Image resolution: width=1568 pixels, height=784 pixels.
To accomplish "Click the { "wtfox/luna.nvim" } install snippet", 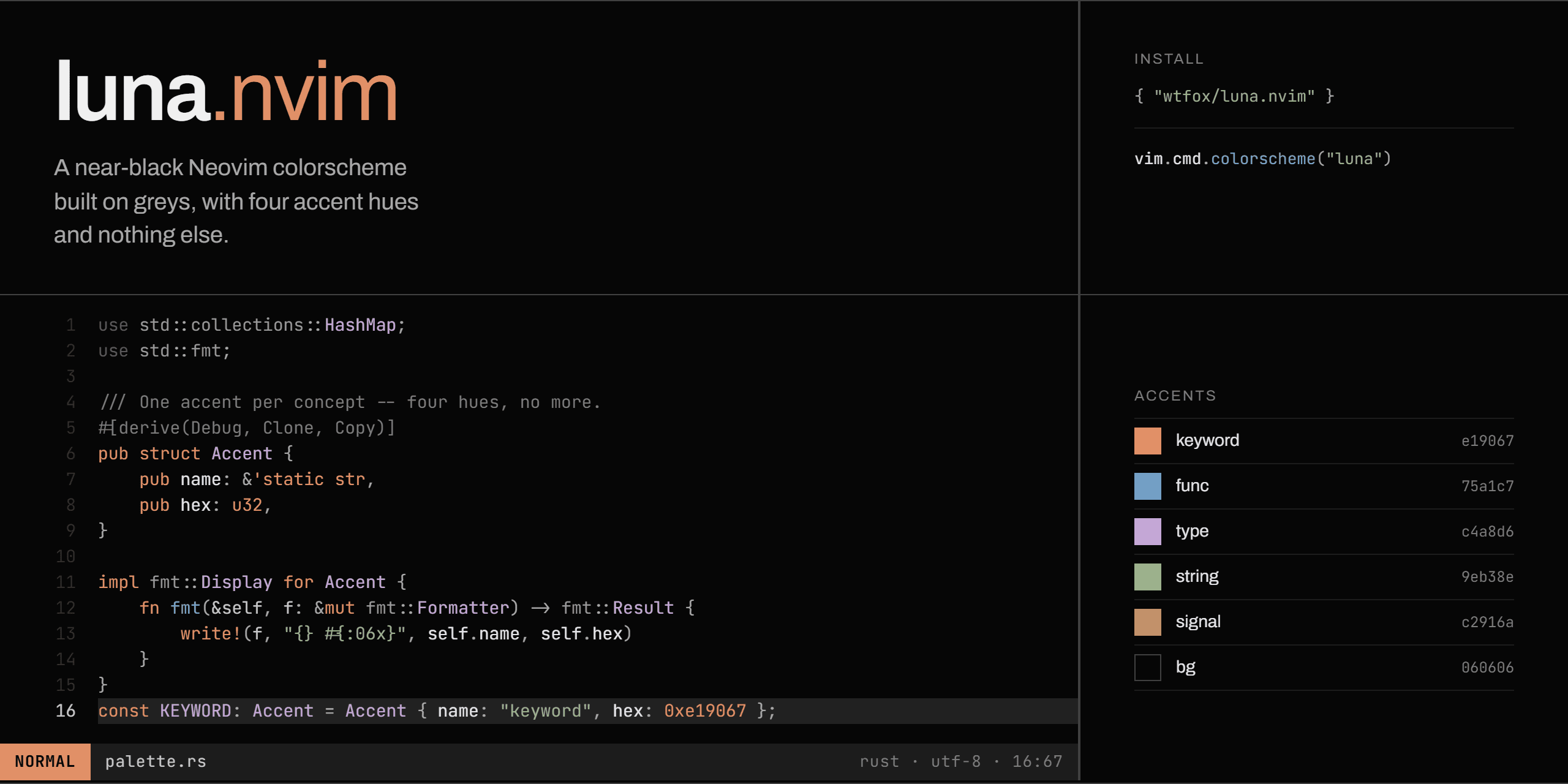I will 1234,96.
